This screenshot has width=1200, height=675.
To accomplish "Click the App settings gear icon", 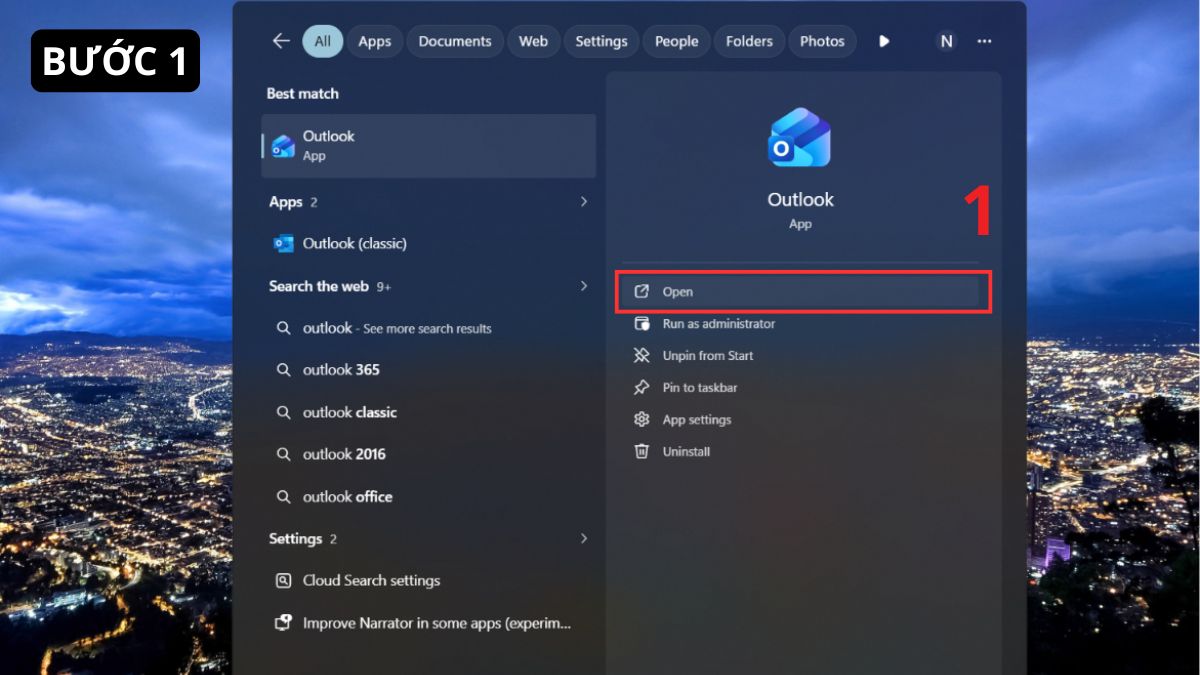I will [642, 419].
